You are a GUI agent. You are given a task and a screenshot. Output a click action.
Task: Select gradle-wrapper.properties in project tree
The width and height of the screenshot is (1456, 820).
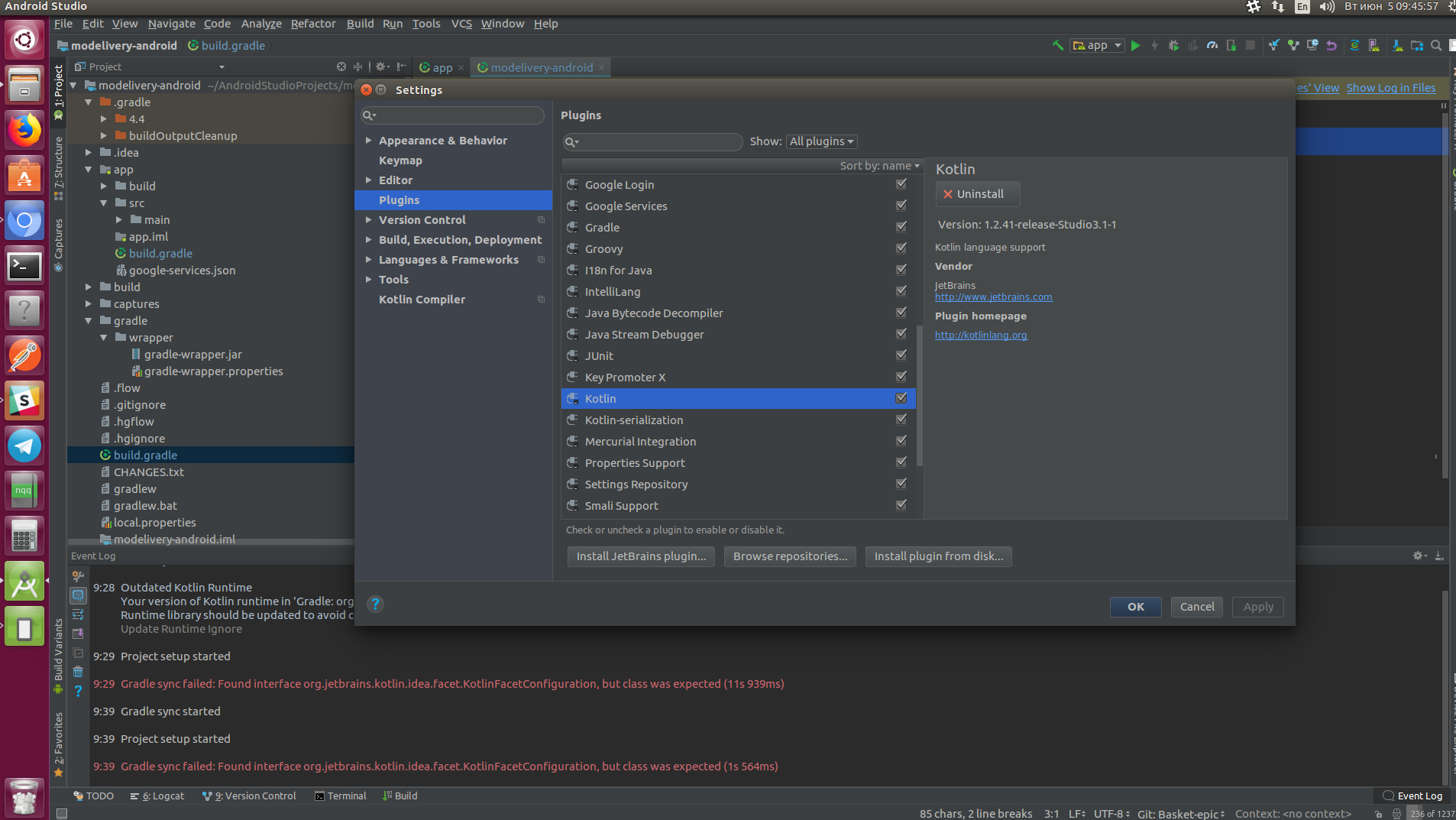[213, 371]
